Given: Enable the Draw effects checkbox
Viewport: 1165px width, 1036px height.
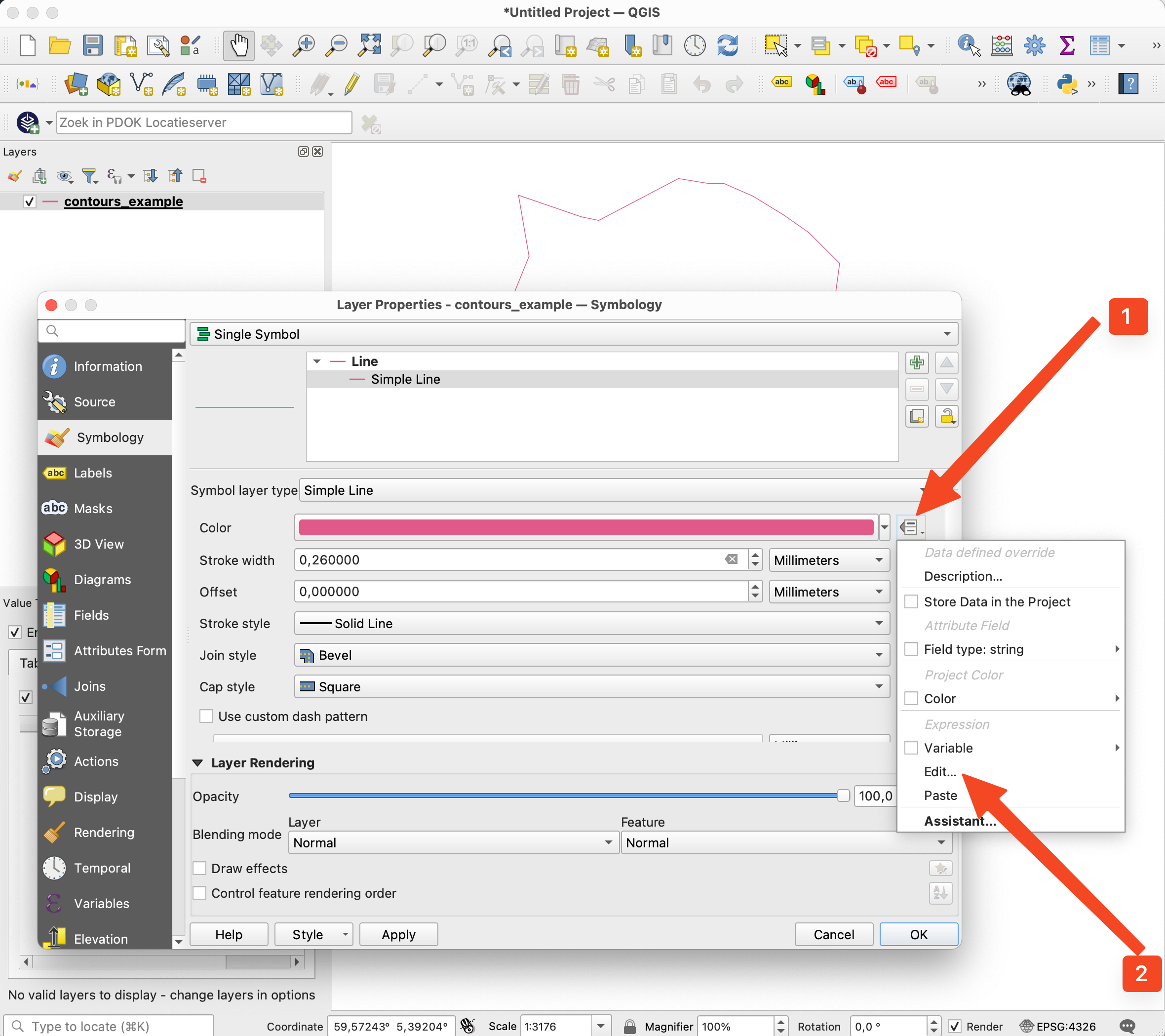Looking at the screenshot, I should (x=199, y=869).
